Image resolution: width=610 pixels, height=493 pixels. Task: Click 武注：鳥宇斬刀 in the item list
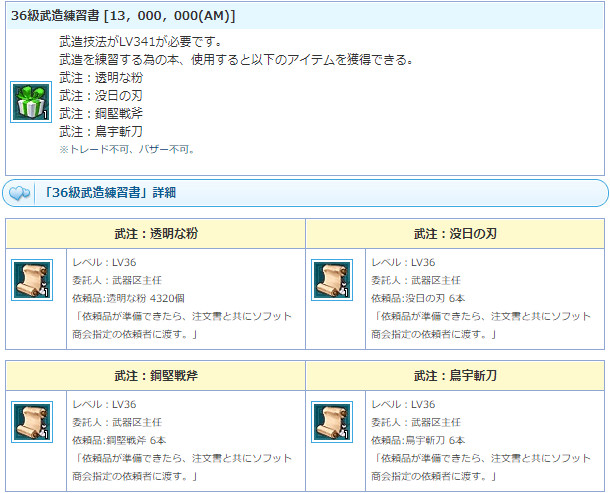[101, 131]
